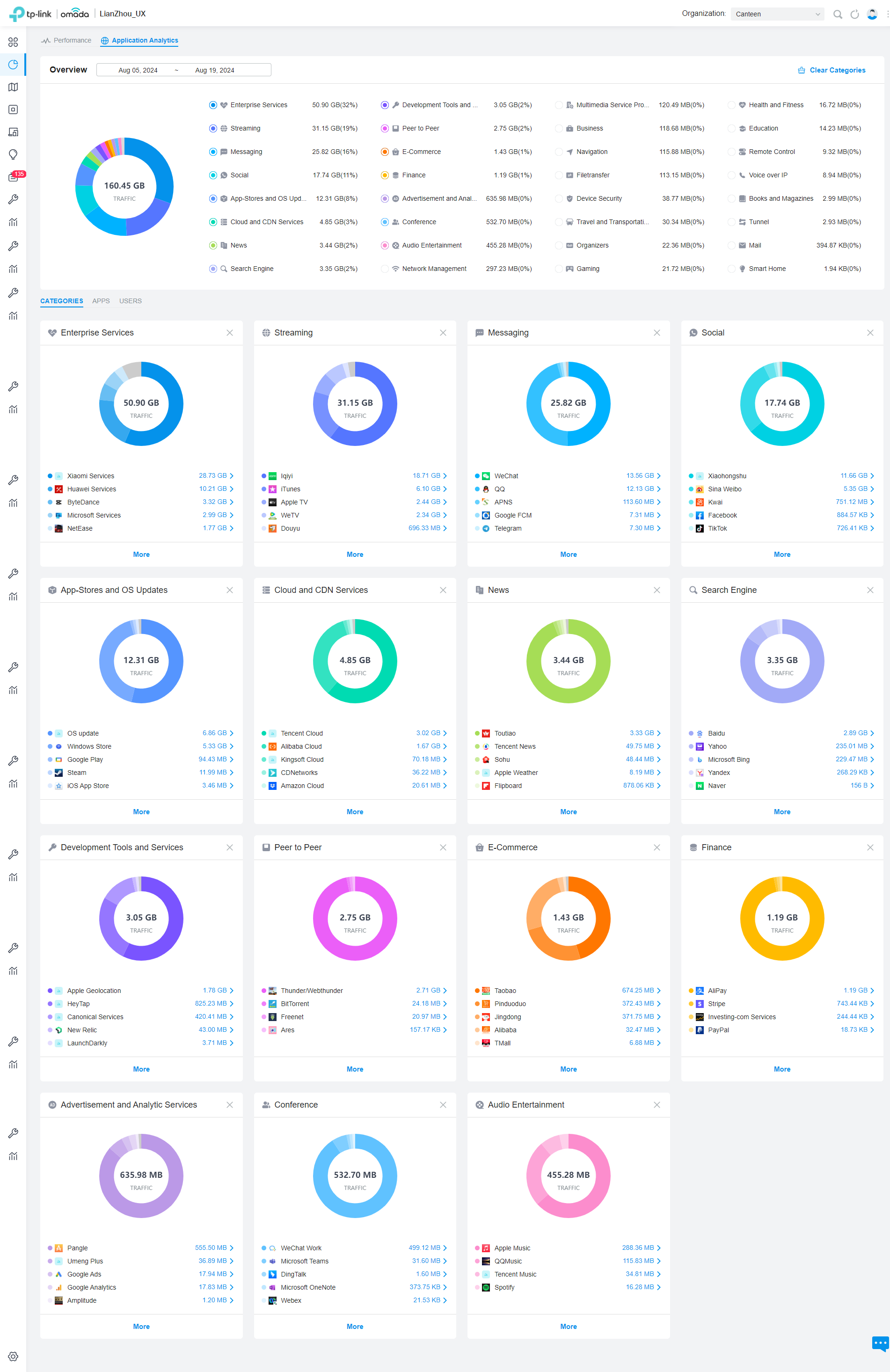Open the dashboard grid icon in sidebar

click(x=13, y=42)
